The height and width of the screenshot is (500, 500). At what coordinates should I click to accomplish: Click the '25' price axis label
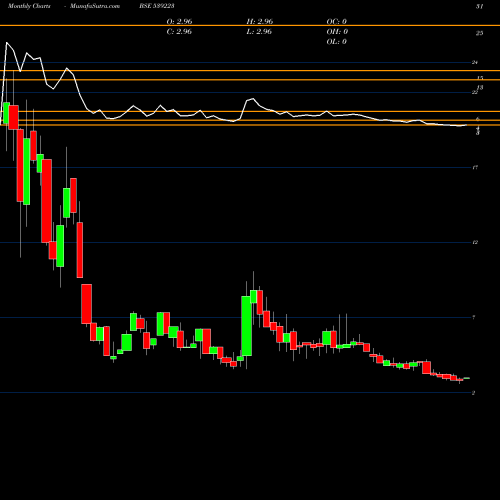(x=479, y=33)
